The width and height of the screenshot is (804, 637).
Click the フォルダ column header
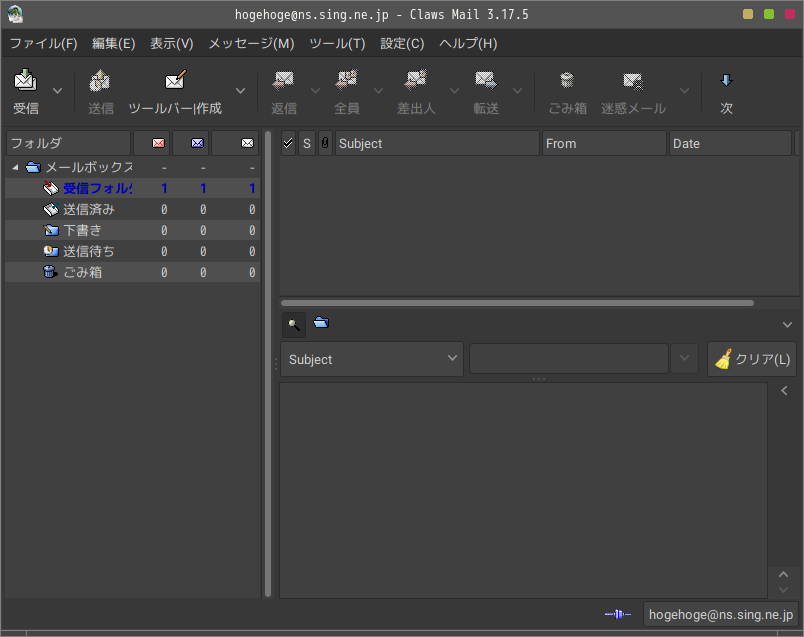tap(68, 143)
